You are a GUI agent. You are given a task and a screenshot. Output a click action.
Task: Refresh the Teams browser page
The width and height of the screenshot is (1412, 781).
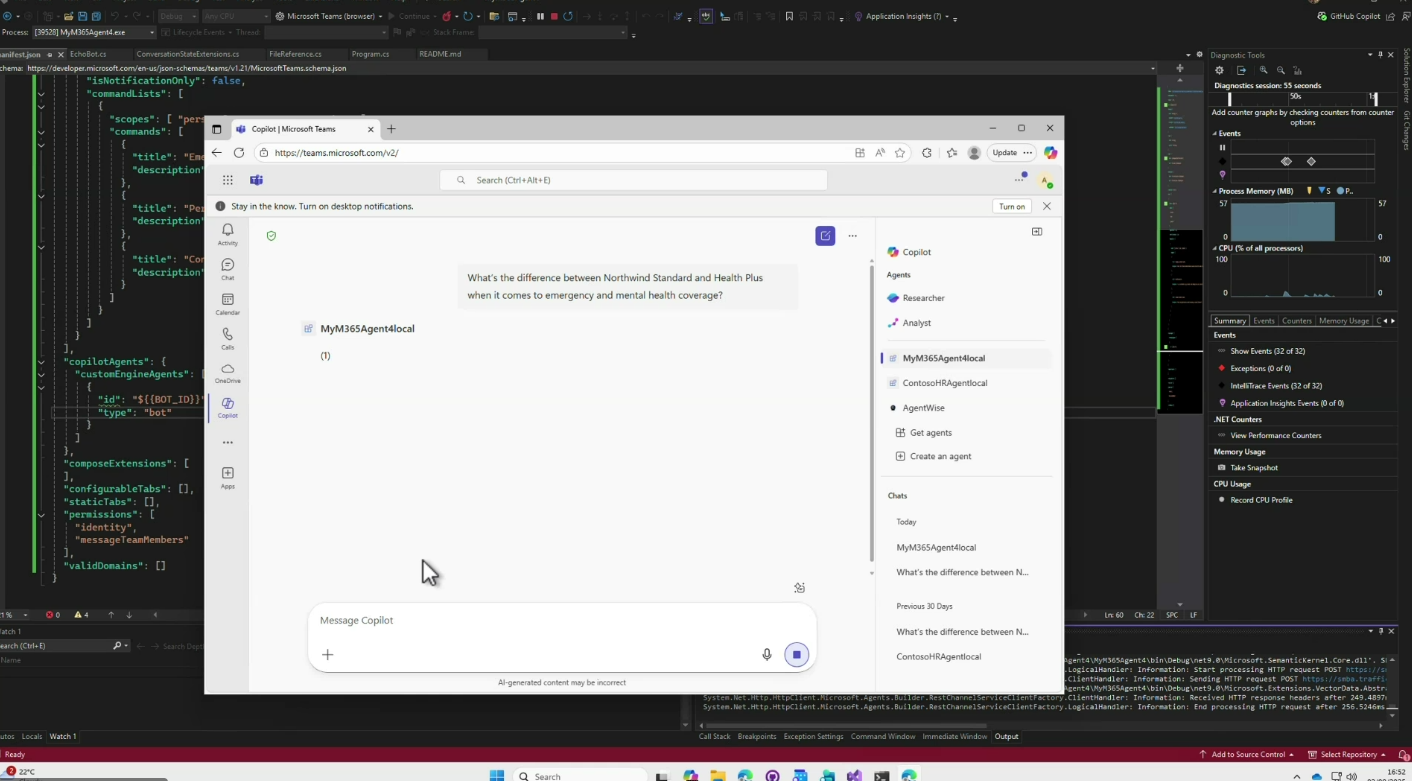pos(239,153)
